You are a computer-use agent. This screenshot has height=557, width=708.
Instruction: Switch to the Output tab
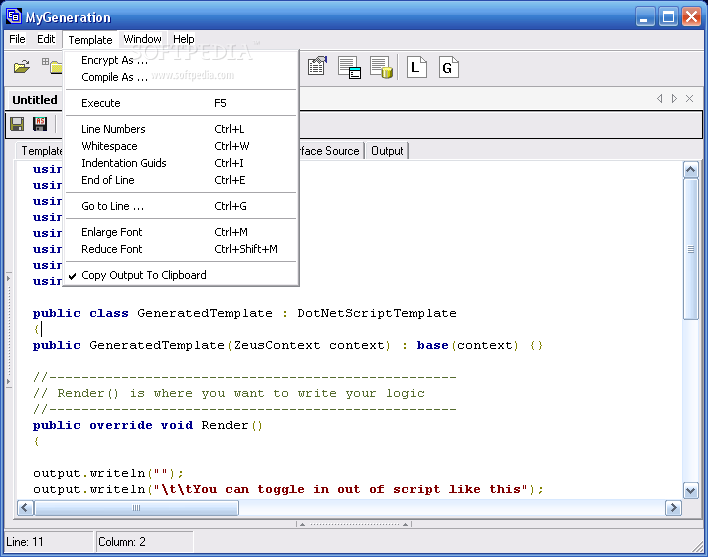point(387,151)
